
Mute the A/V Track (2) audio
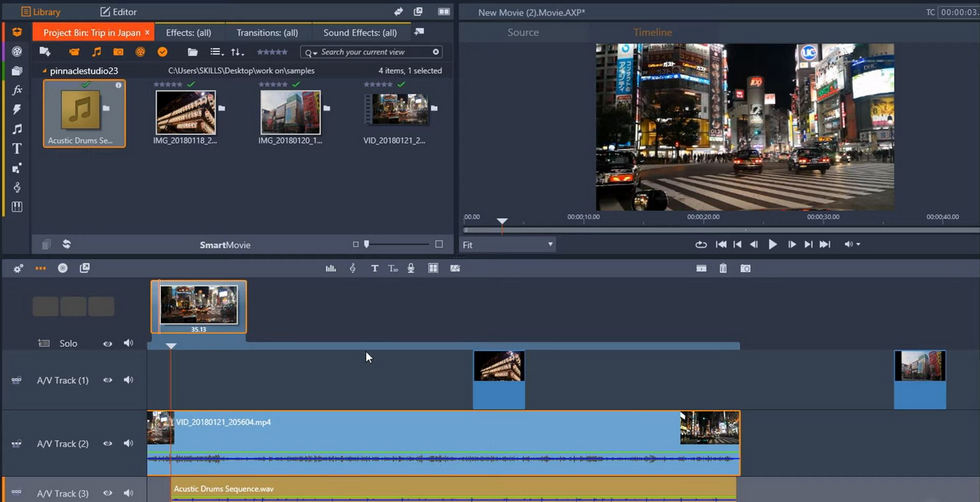point(128,443)
